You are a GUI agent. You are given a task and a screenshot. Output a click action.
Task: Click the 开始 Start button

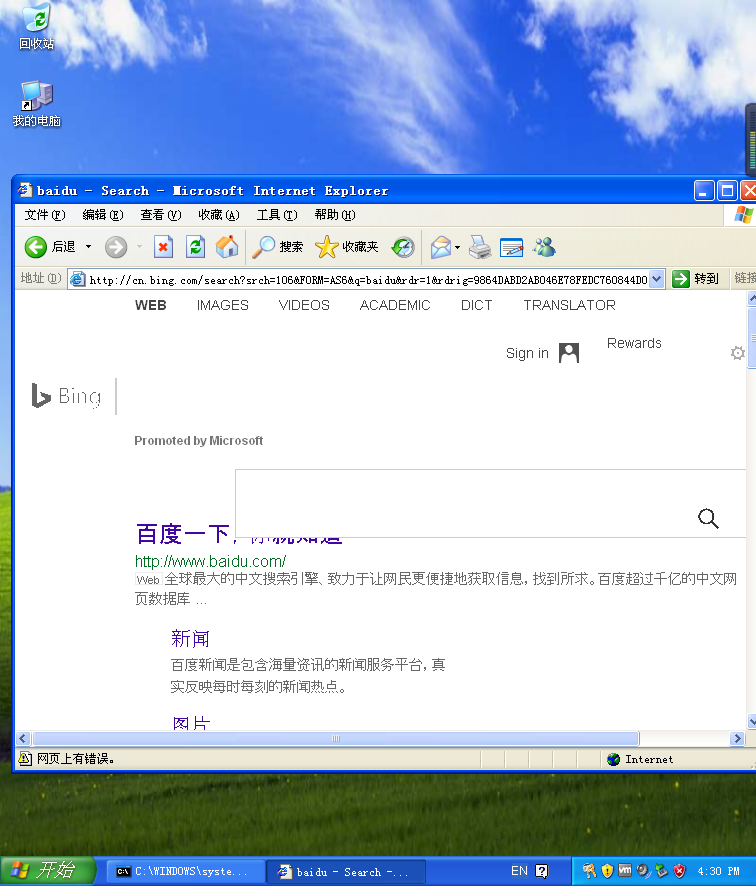(x=47, y=871)
